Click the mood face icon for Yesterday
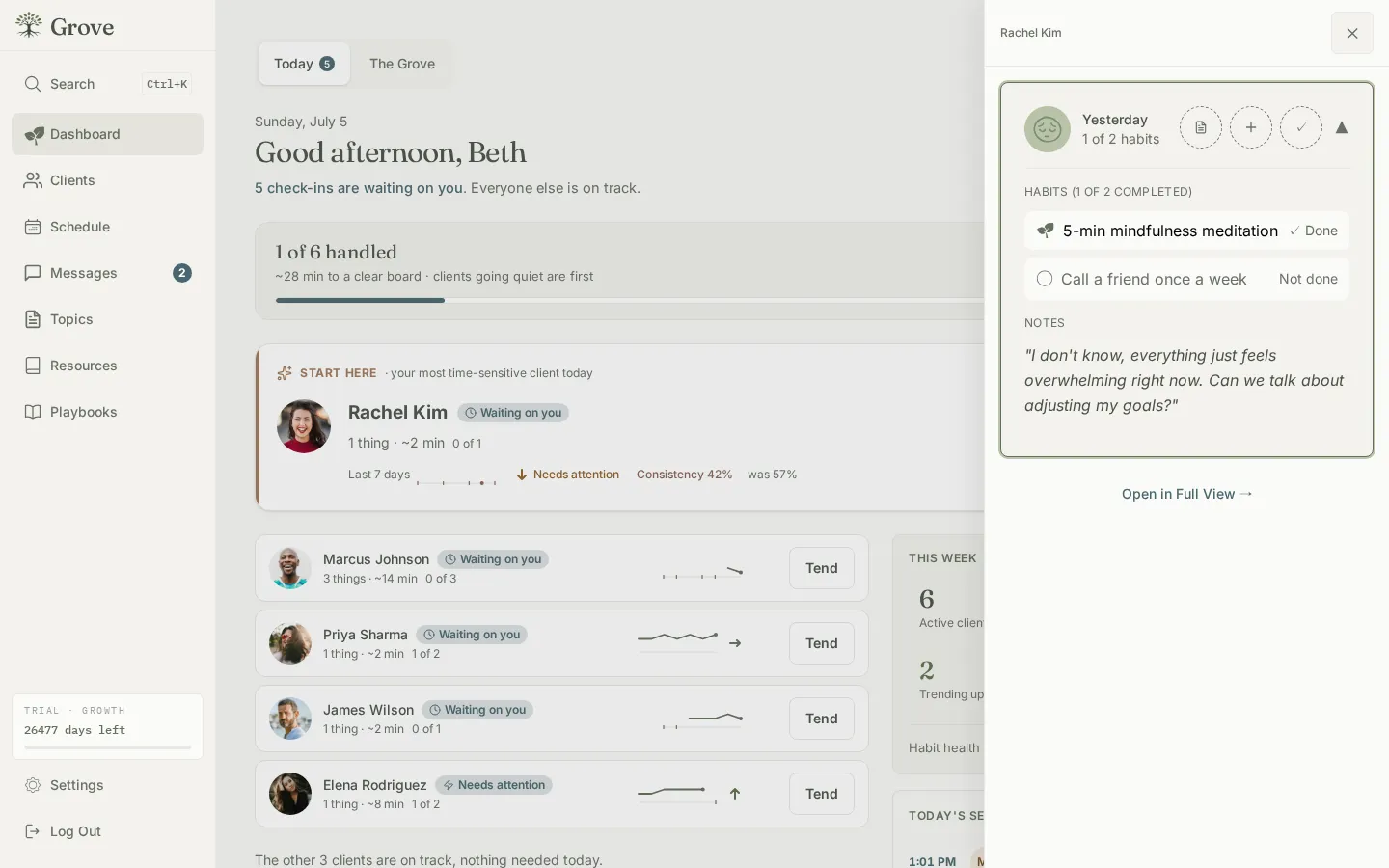Screen dimensions: 1389x868 [1048, 129]
